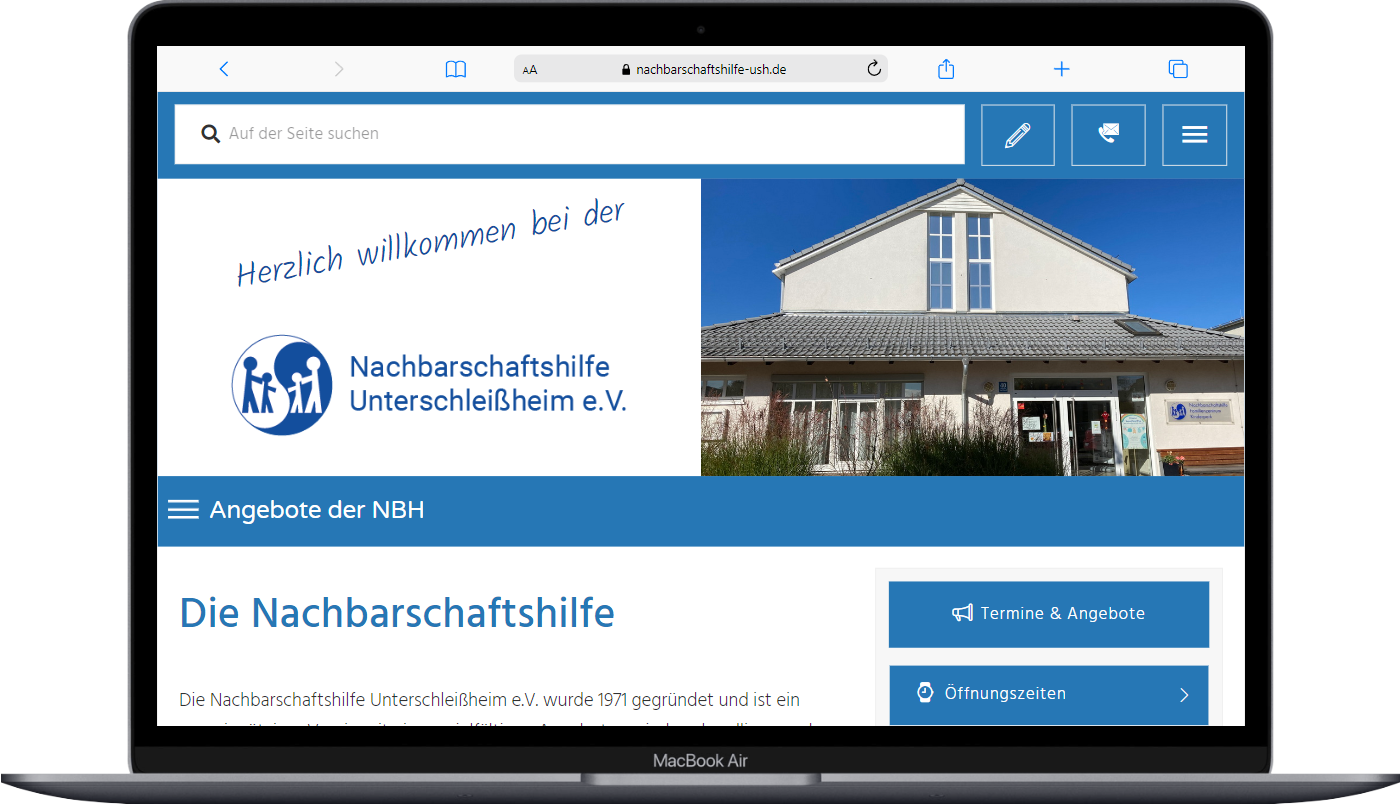Open the phone and mail contact button
1400x804 pixels.
coord(1108,135)
